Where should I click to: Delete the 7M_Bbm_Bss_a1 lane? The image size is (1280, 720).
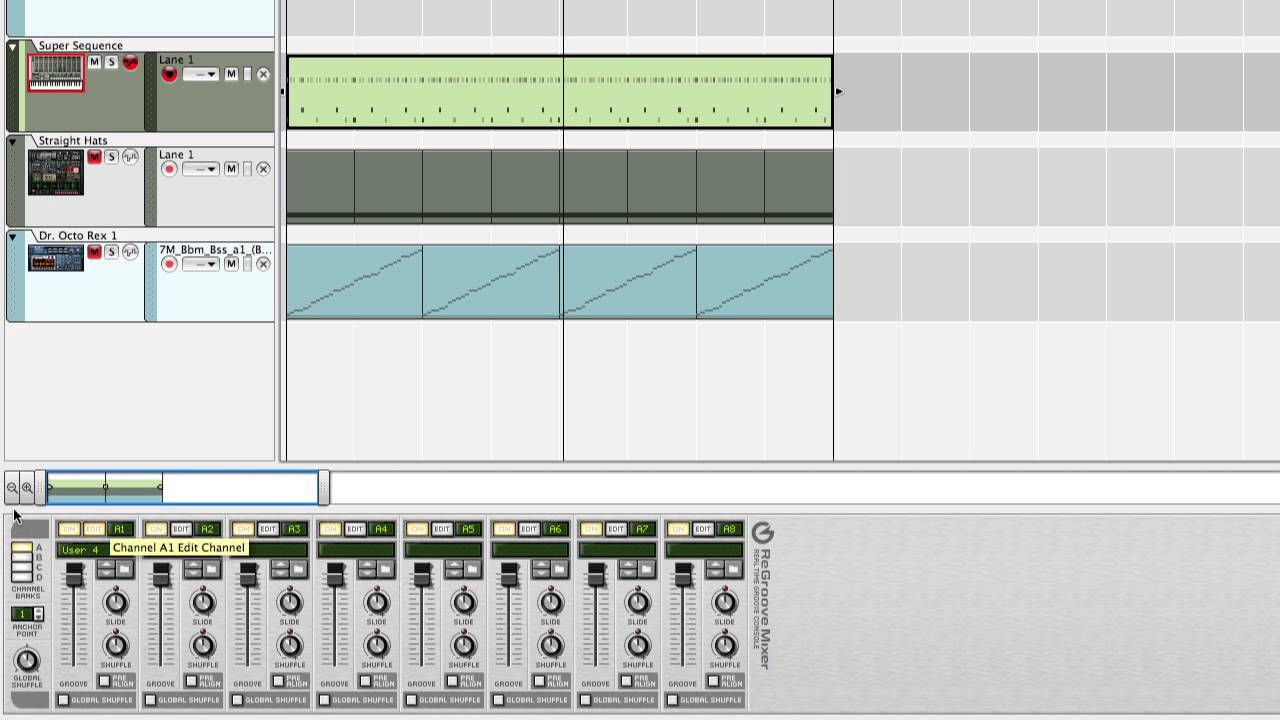click(x=263, y=264)
